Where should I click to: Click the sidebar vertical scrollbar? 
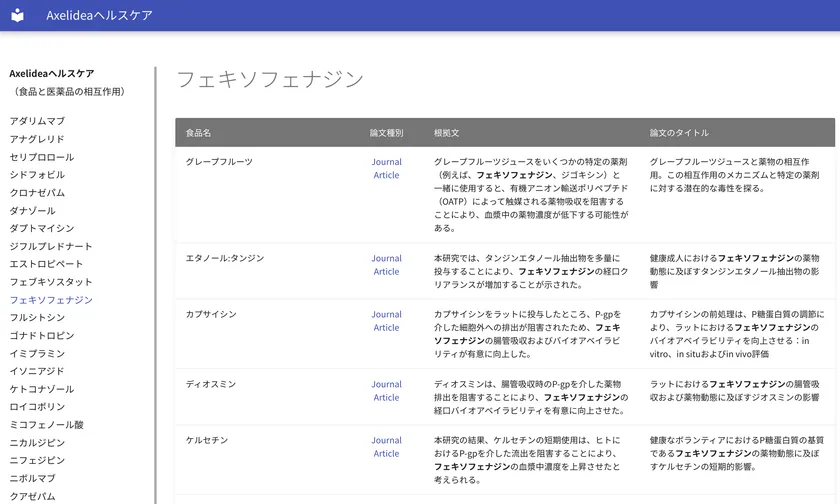pos(155,285)
